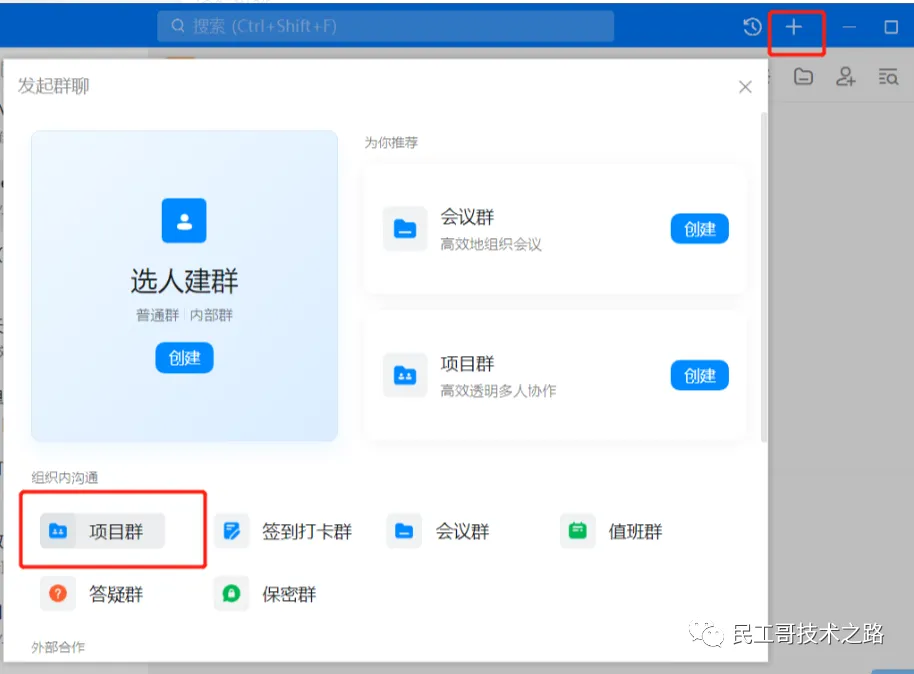Click the dialog's vertical scrollbar
The width and height of the screenshot is (914, 674).
pos(764,279)
